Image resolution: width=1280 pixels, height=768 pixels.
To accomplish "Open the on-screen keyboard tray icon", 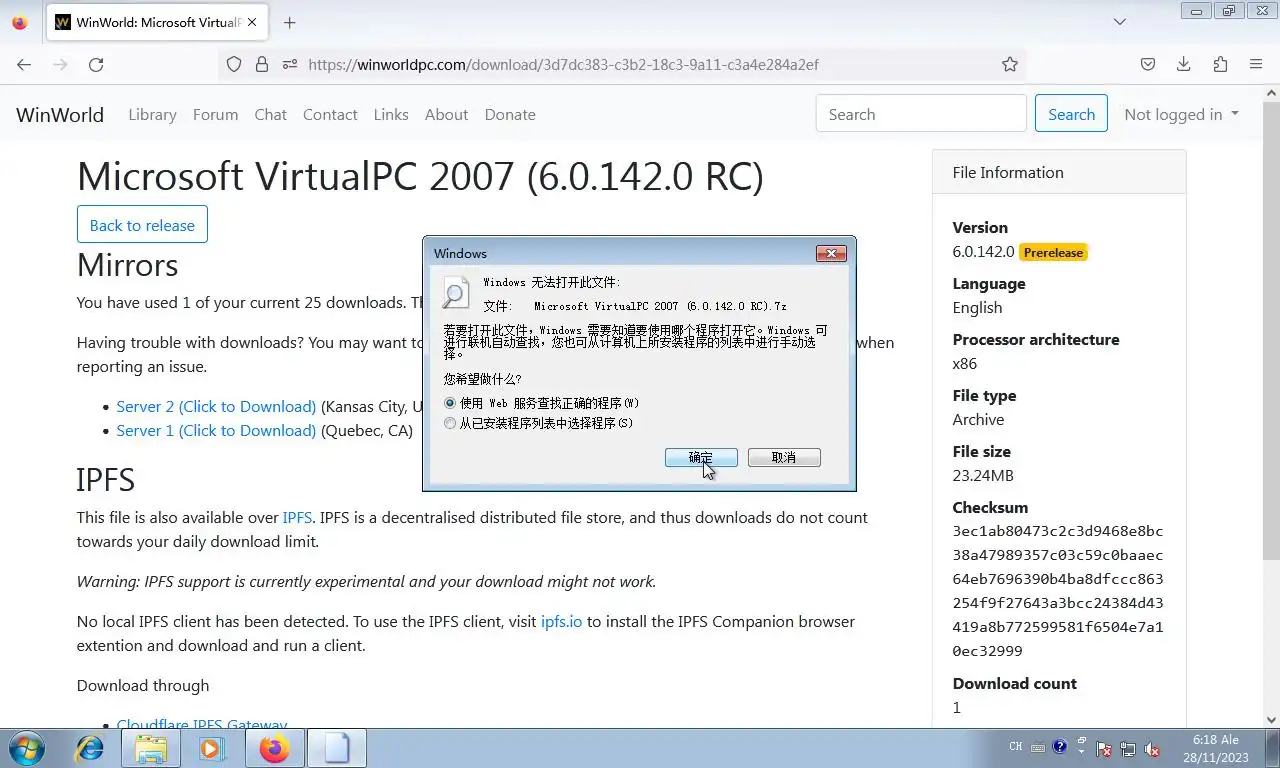I will tap(1038, 747).
